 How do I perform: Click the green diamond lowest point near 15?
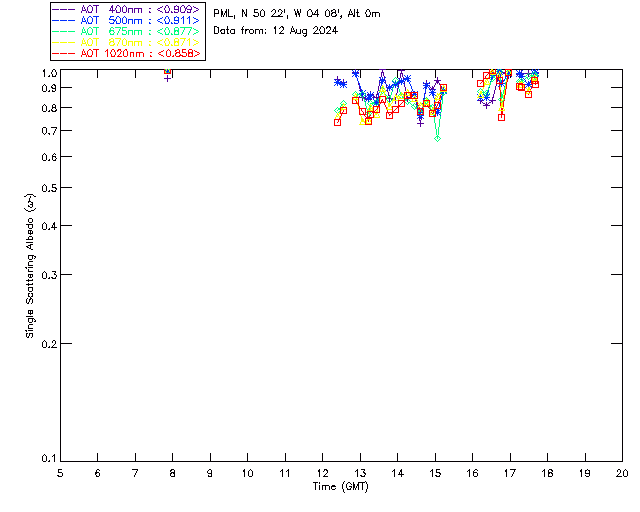(438, 139)
